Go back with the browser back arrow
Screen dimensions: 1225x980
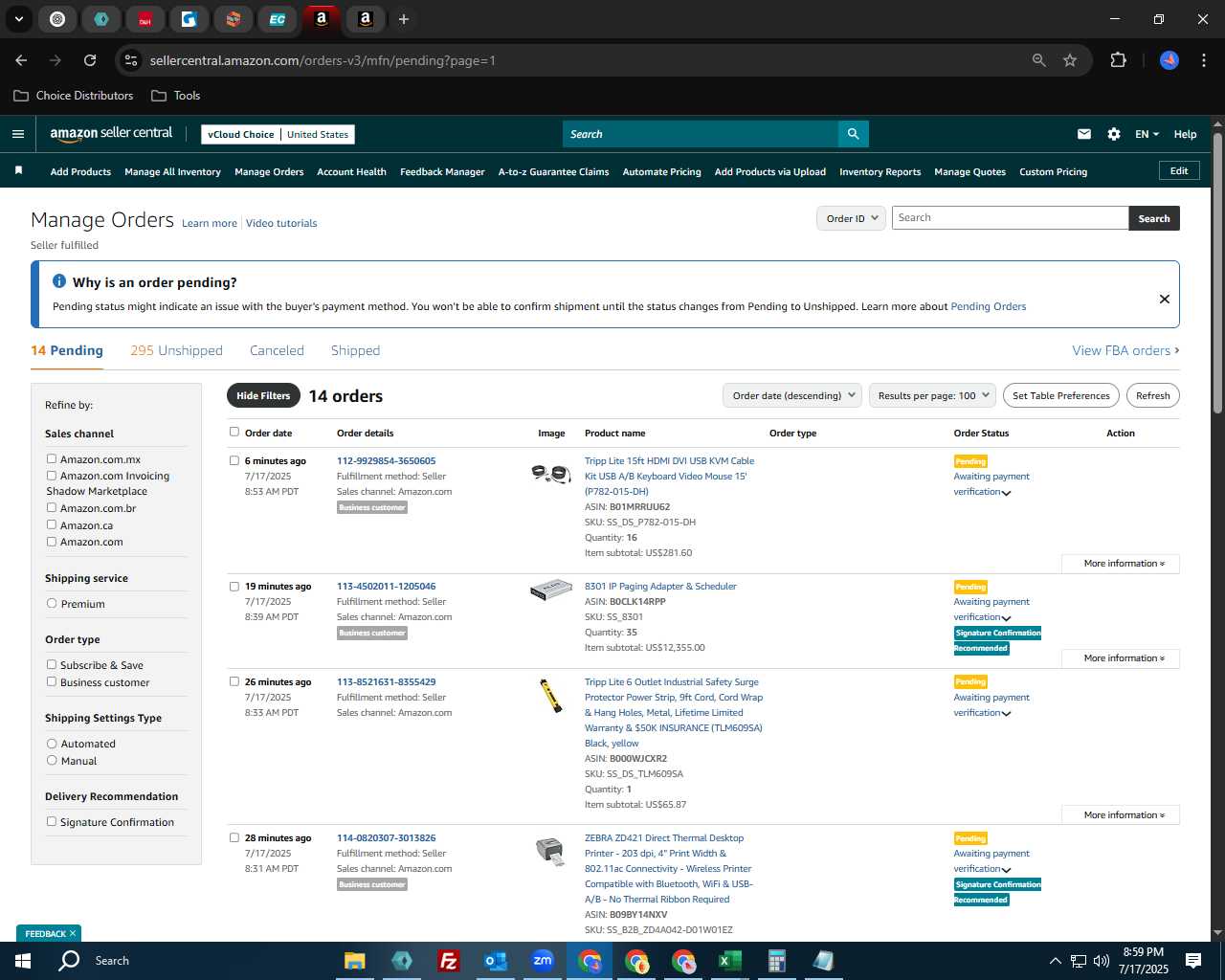pyautogui.click(x=21, y=60)
